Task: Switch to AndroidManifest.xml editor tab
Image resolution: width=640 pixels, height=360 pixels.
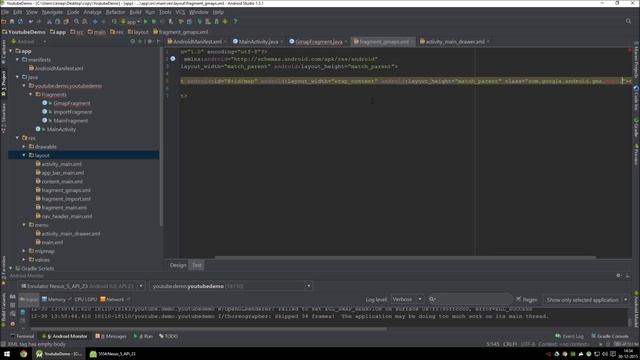Action: point(197,42)
